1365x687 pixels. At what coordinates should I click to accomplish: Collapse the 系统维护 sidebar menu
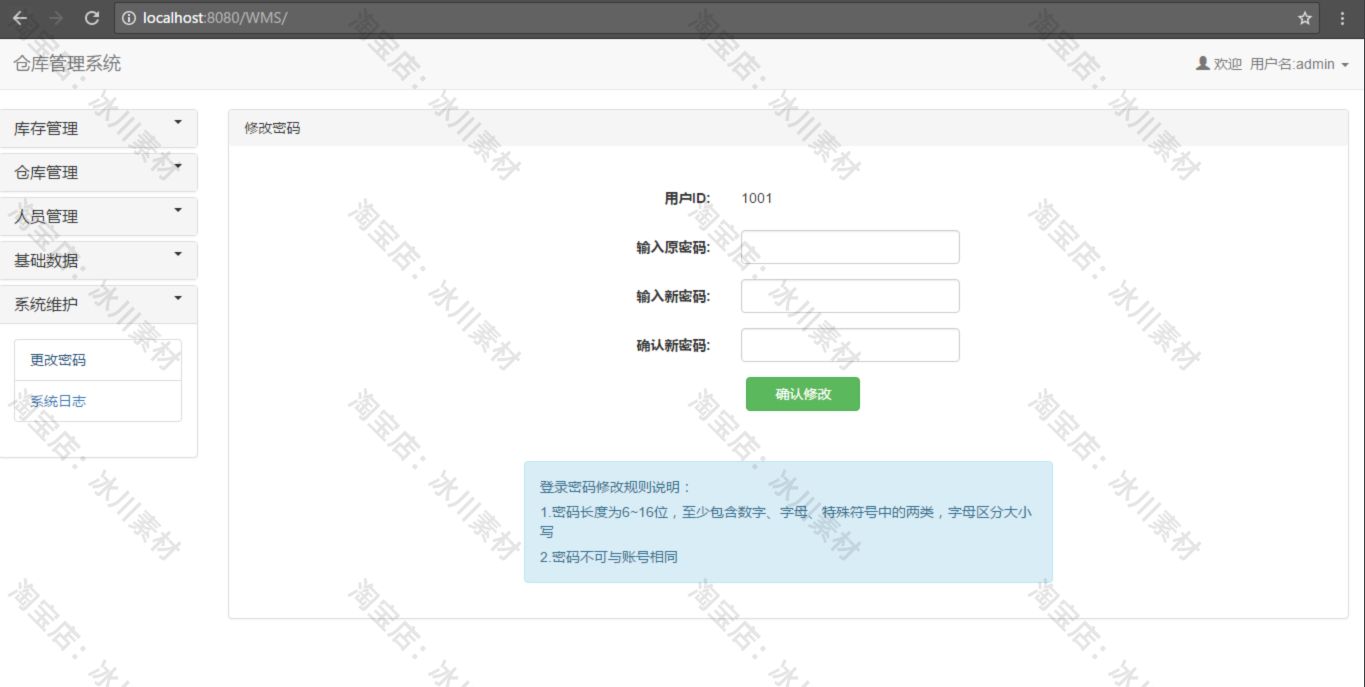98,305
